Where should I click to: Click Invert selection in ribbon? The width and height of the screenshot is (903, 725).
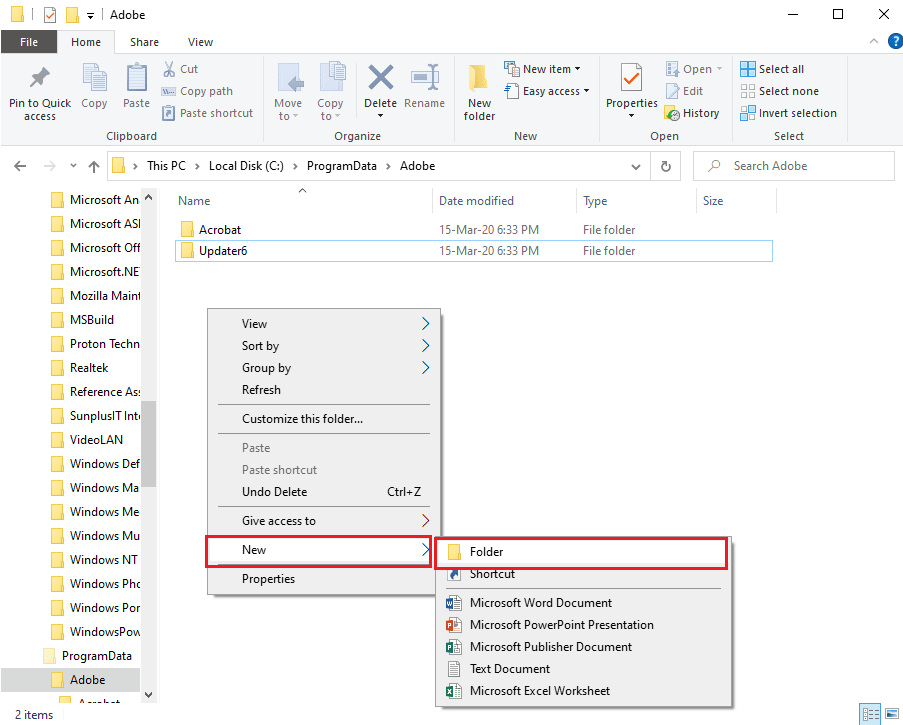788,113
